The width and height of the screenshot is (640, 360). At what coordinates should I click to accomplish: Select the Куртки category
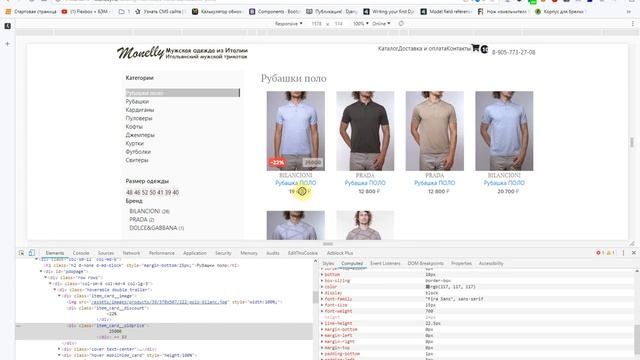135,143
